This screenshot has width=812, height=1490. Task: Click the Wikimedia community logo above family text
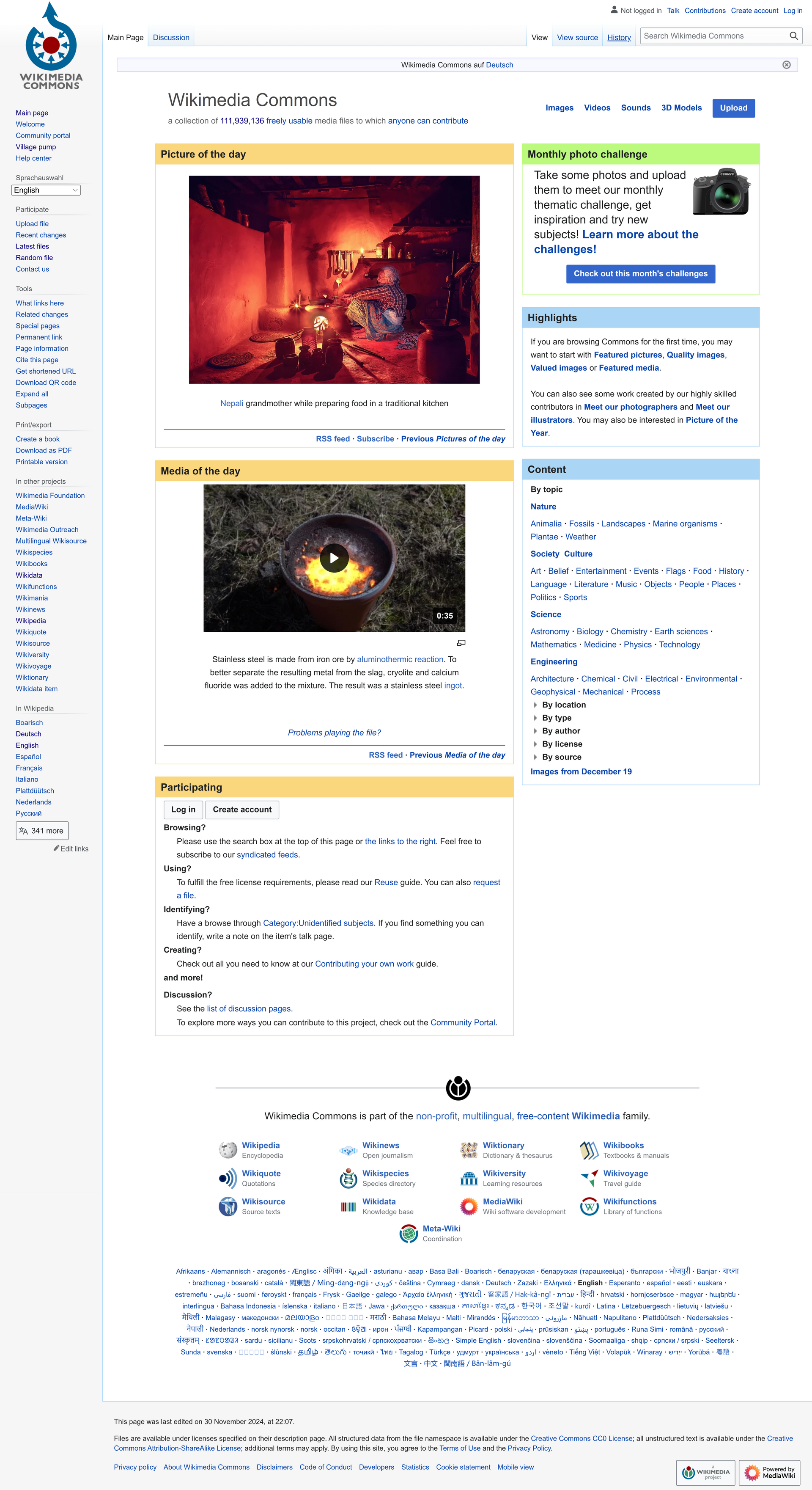458,1088
